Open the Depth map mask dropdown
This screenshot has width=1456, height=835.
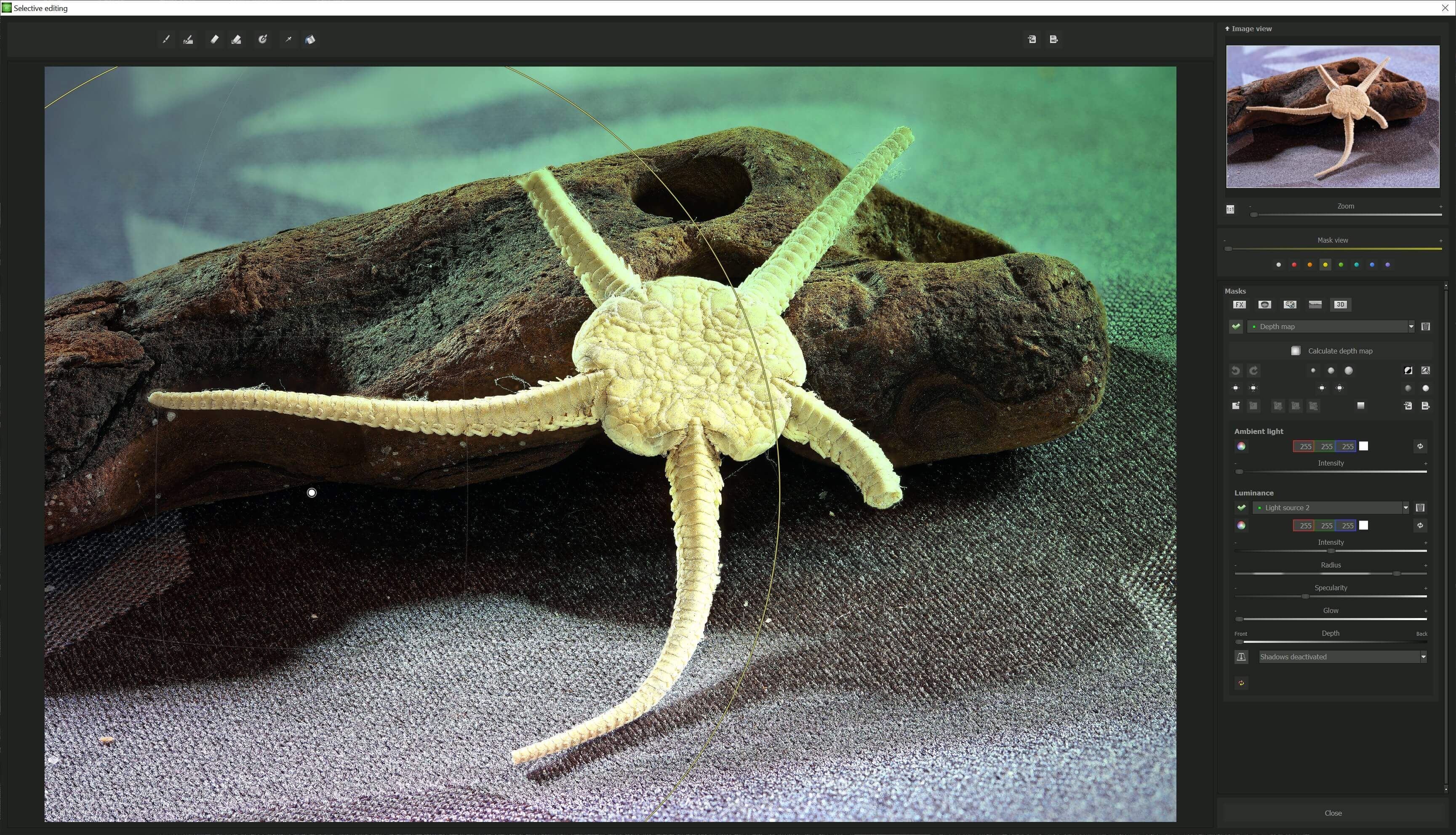coord(1411,327)
